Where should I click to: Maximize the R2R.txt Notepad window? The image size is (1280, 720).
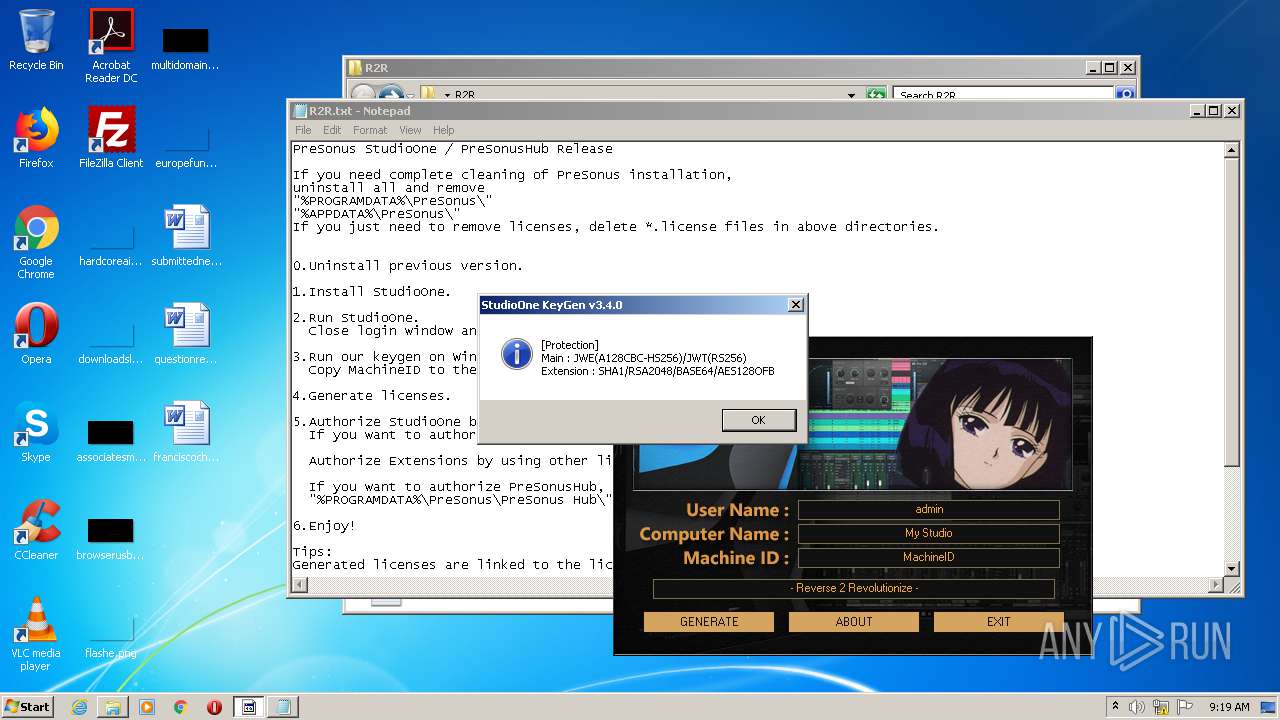1214,111
